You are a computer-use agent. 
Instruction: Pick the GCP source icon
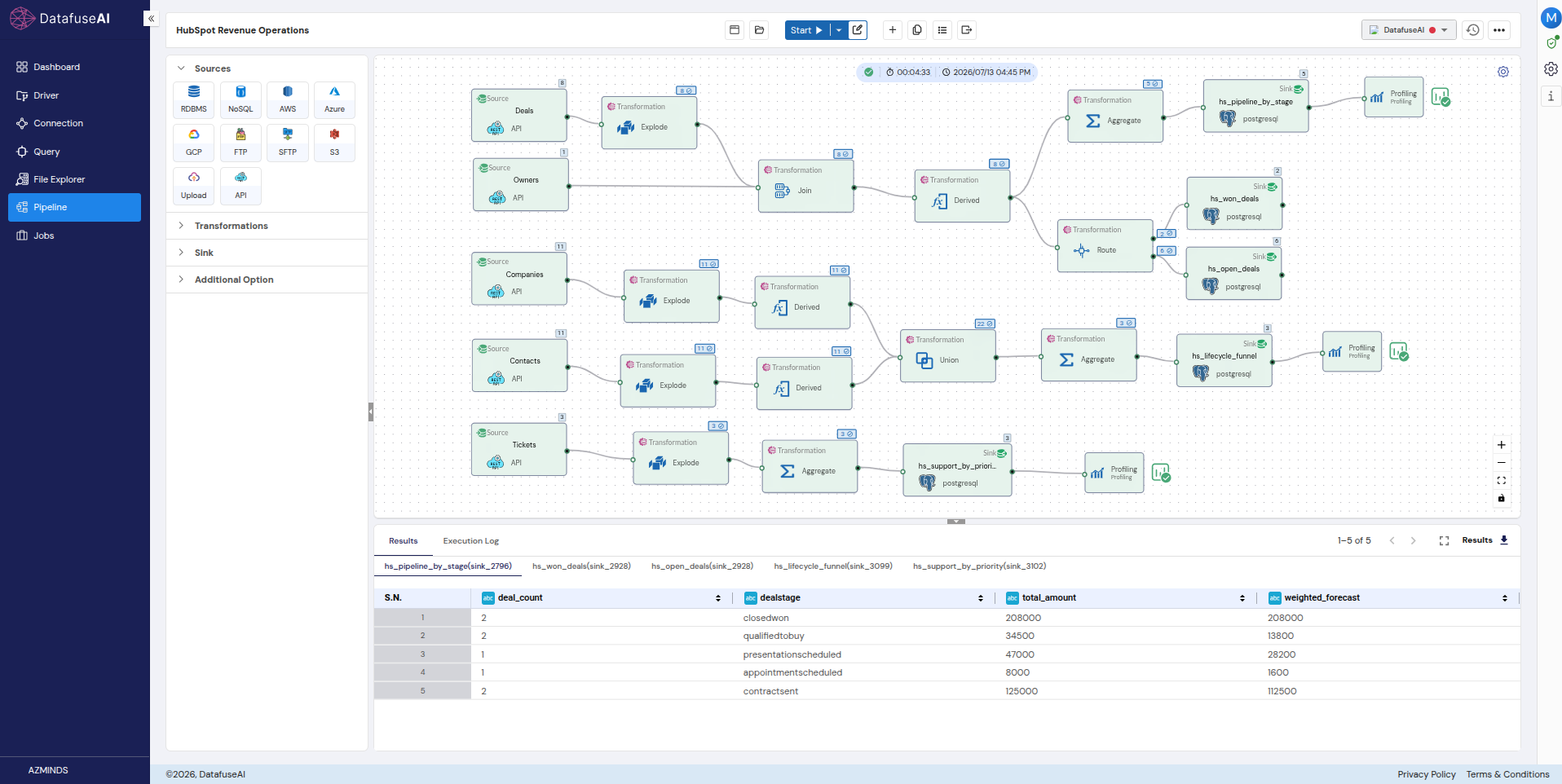(x=193, y=142)
